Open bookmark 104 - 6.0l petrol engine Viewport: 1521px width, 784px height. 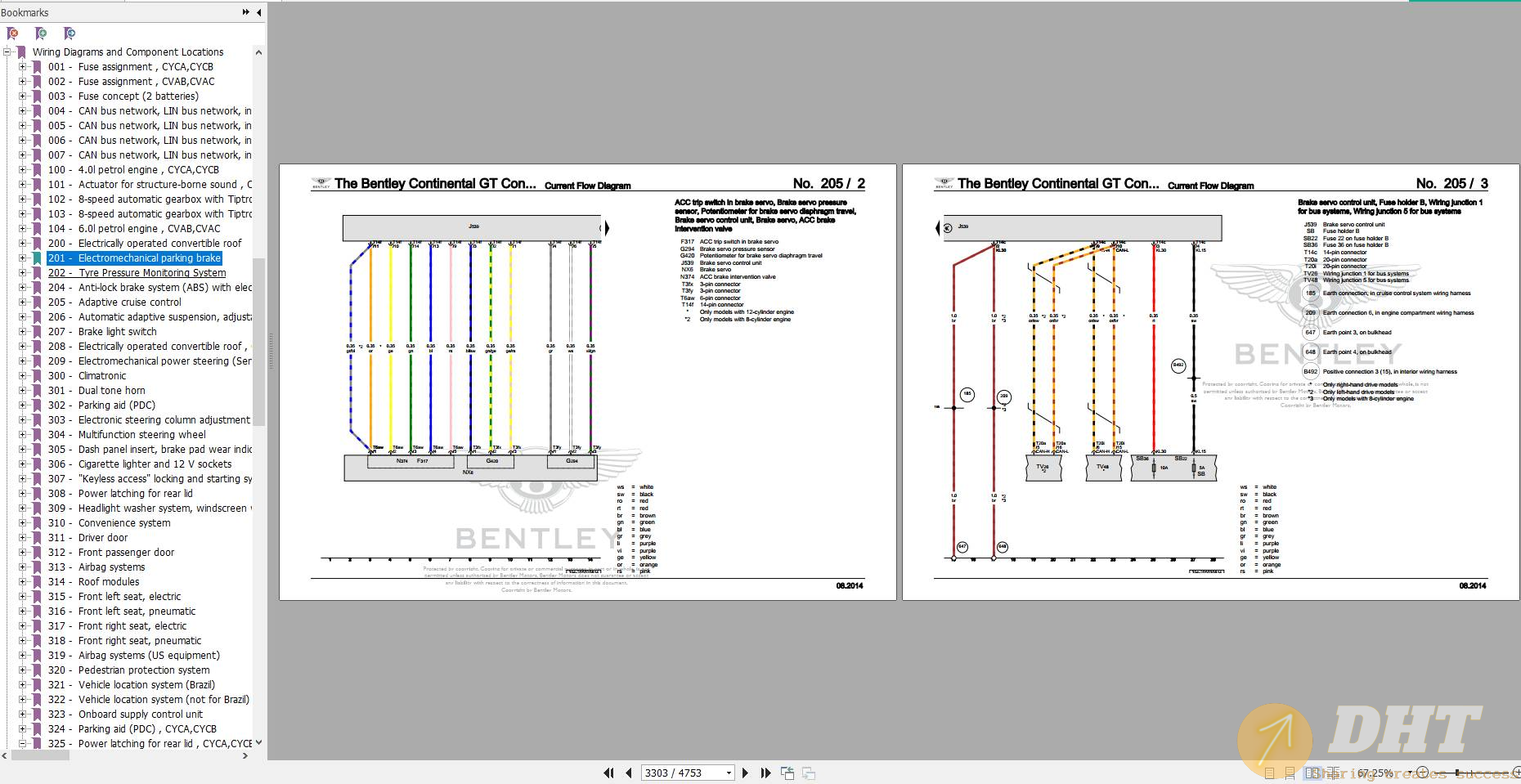134,228
